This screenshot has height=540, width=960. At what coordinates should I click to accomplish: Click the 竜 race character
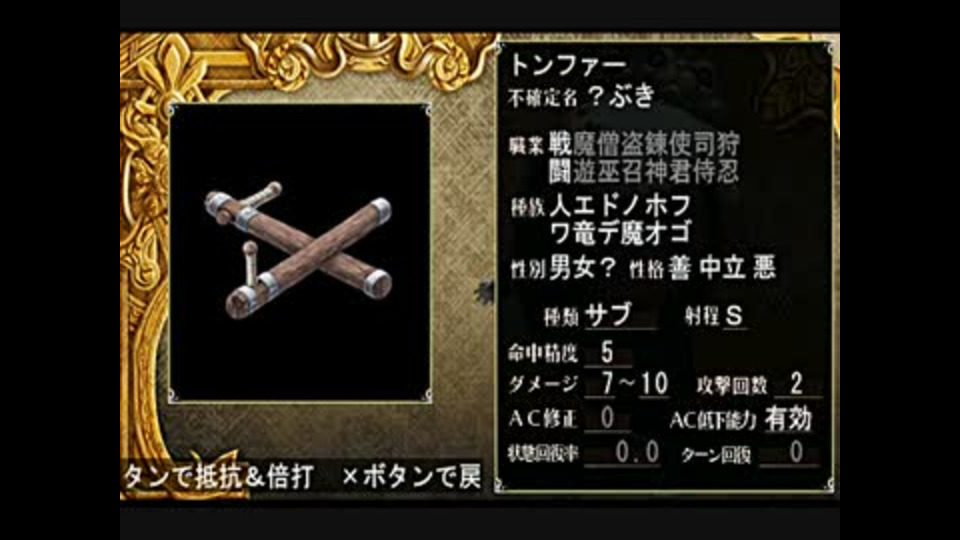[x=584, y=233]
